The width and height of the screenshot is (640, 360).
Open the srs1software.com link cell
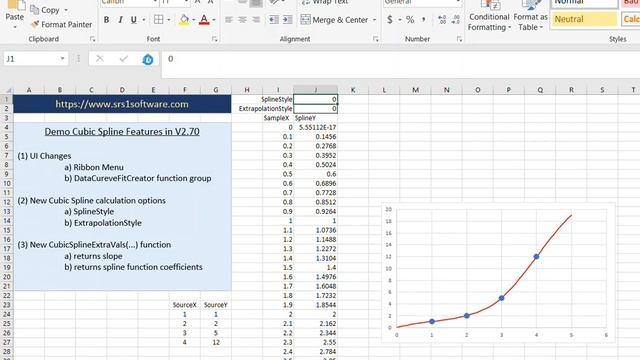click(x=122, y=104)
